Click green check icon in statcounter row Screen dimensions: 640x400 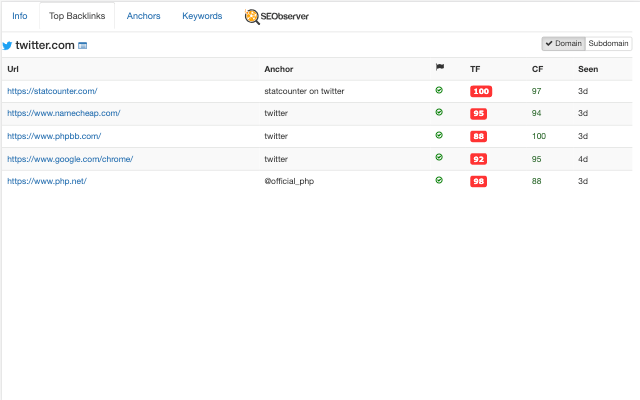tap(439, 90)
